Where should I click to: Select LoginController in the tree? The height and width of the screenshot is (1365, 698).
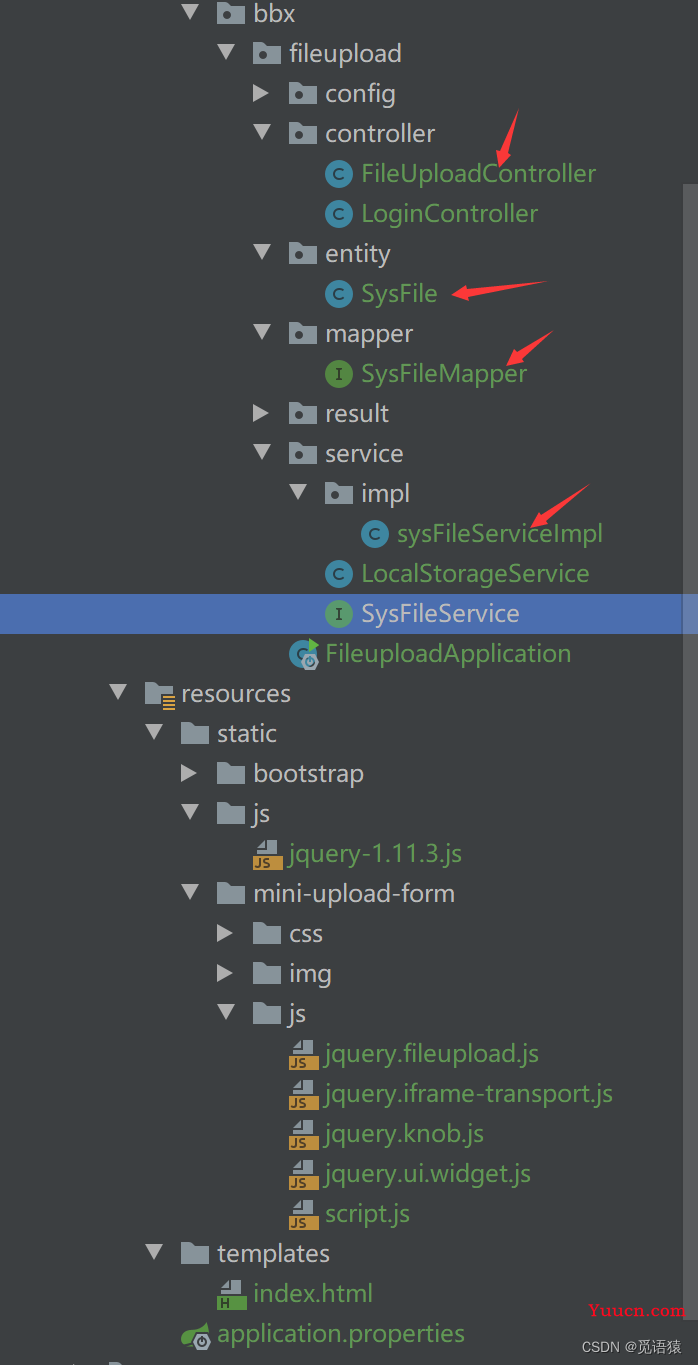pos(450,214)
